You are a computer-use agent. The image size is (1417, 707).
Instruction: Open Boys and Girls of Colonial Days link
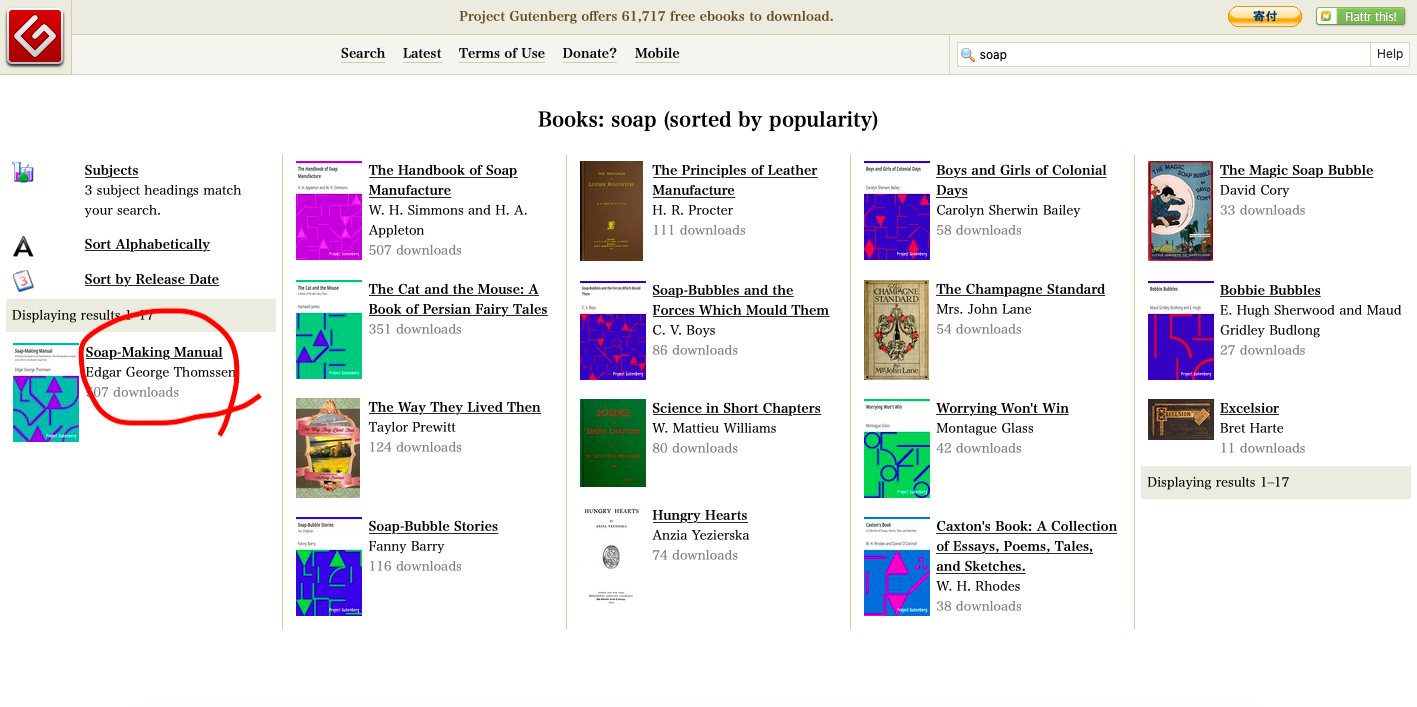[x=1022, y=180]
